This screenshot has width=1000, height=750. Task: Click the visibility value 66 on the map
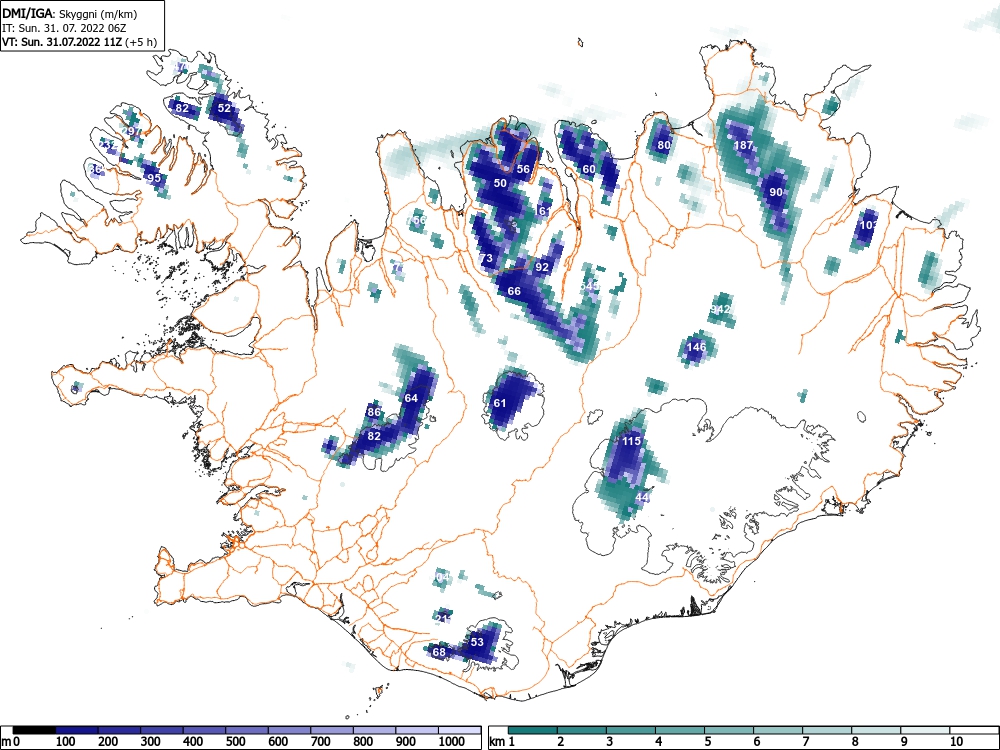pyautogui.click(x=514, y=291)
